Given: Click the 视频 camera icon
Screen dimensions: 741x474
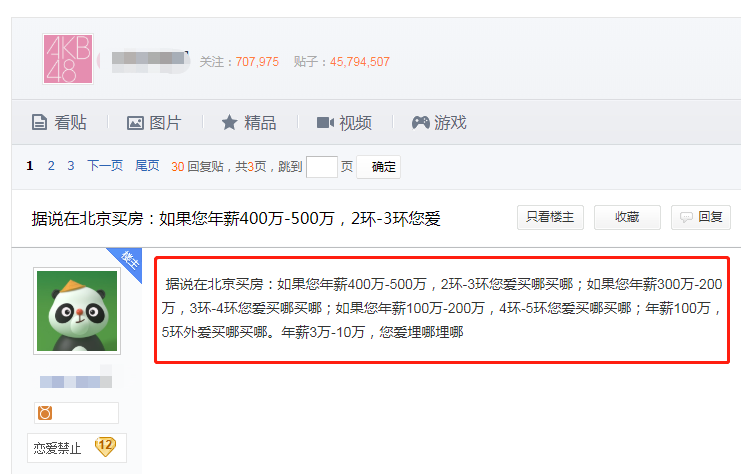Looking at the screenshot, I should point(325,123).
